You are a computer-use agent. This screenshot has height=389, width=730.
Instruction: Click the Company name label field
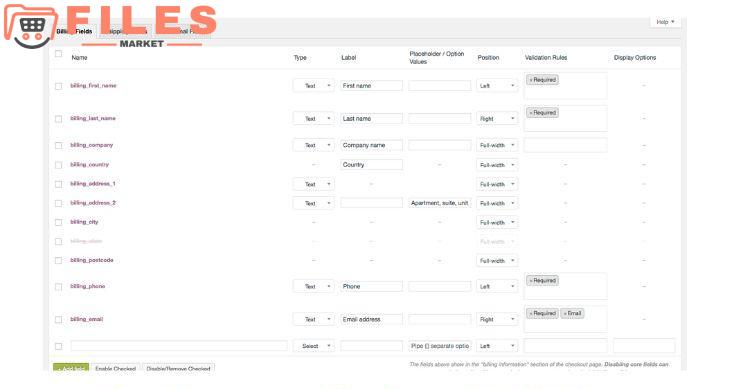tap(371, 145)
